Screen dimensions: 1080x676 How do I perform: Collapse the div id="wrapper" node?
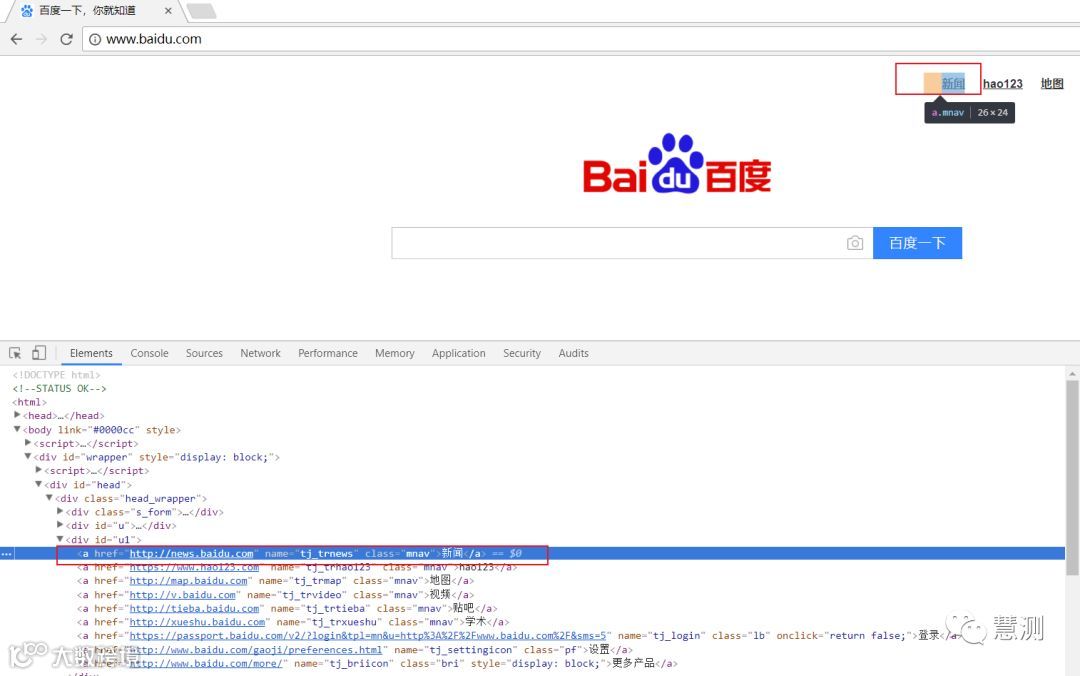[x=28, y=456]
